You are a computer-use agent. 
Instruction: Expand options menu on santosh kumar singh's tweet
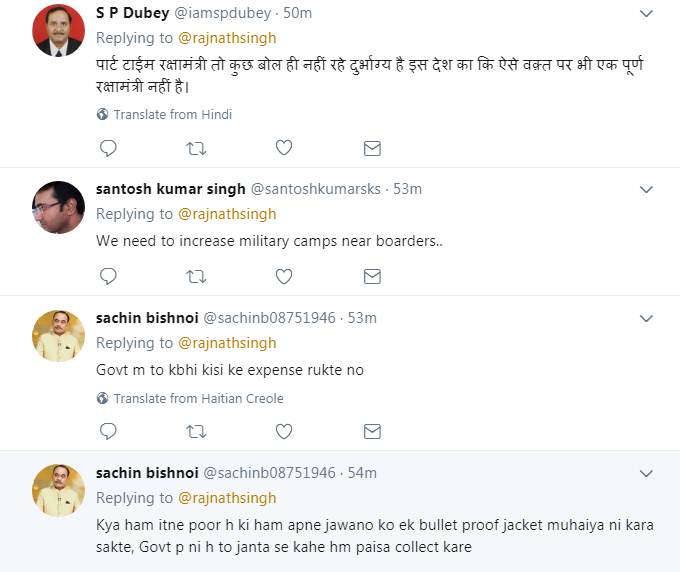[646, 189]
